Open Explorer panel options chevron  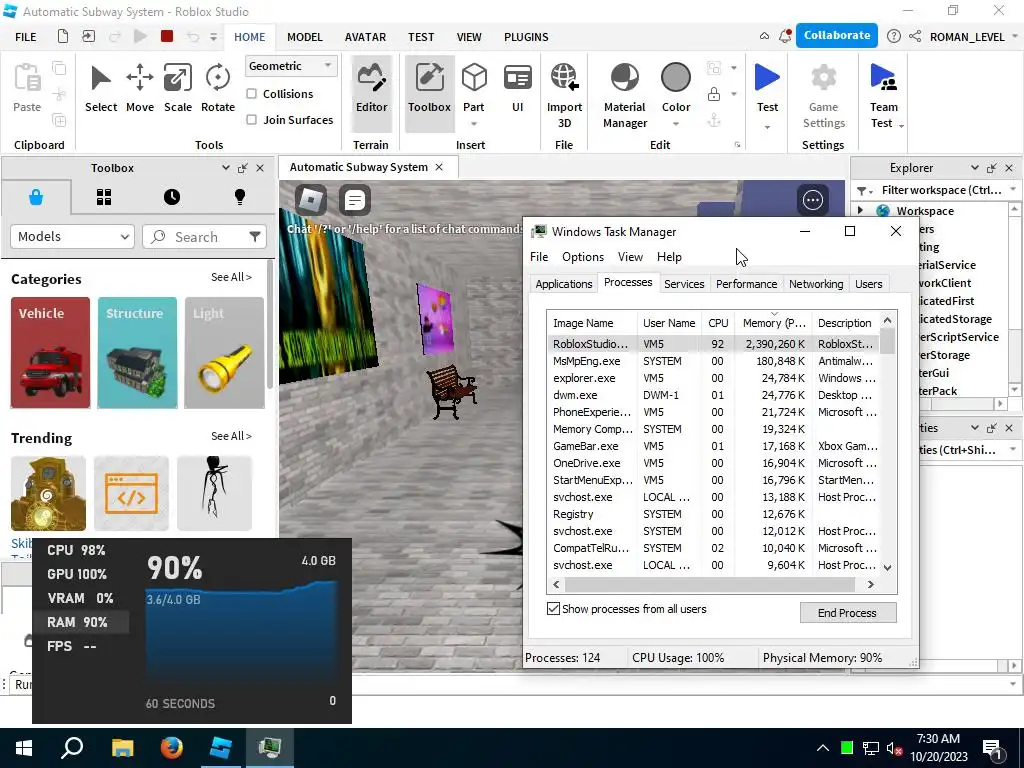click(x=974, y=168)
